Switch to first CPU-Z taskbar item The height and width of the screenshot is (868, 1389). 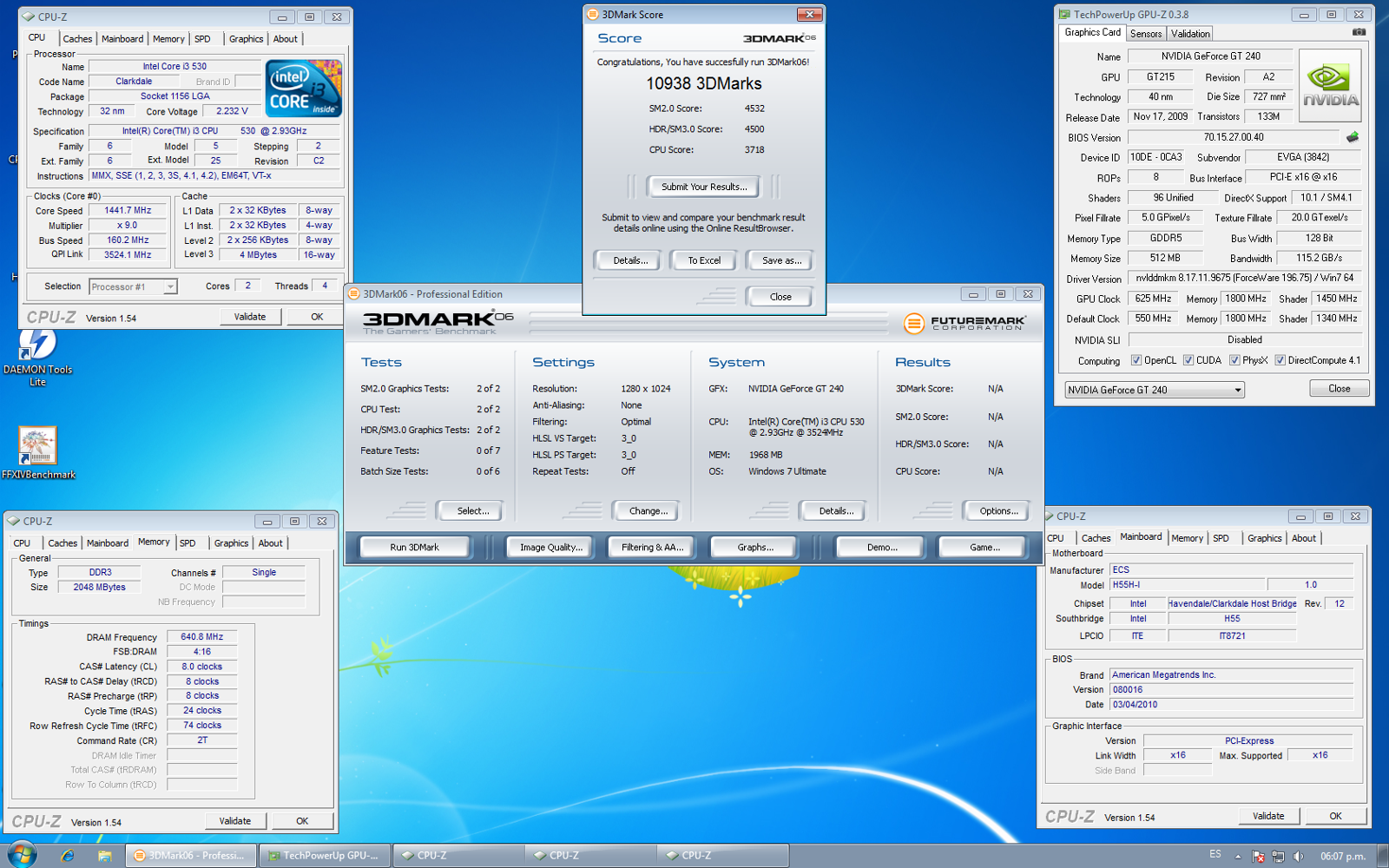click(458, 855)
